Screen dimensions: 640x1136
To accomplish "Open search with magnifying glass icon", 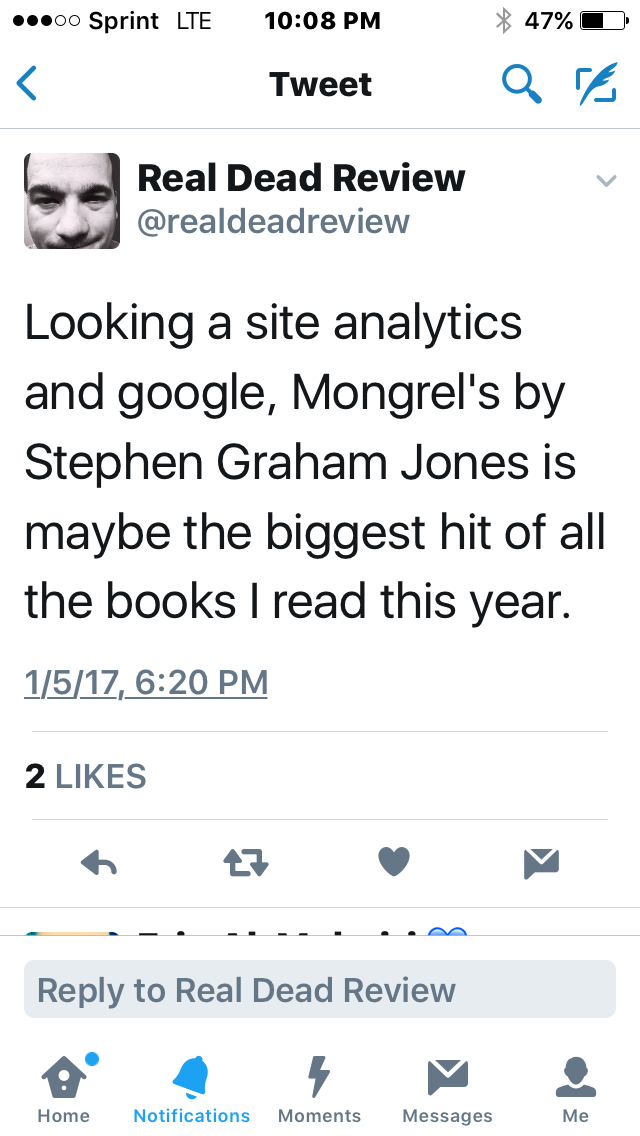I will coord(521,85).
